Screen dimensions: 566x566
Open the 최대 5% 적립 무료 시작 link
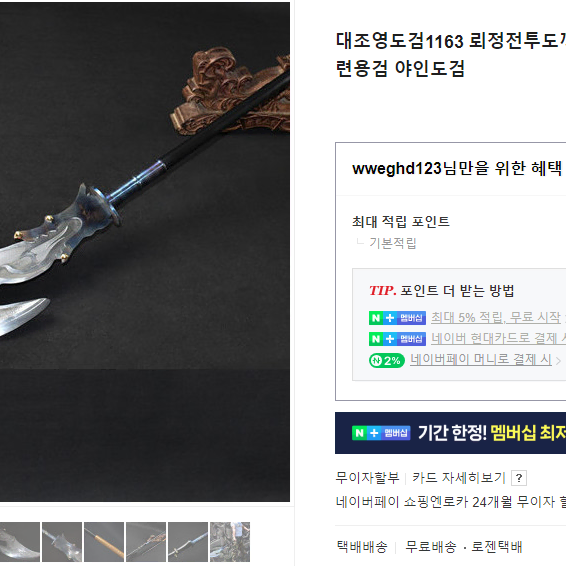click(x=498, y=318)
